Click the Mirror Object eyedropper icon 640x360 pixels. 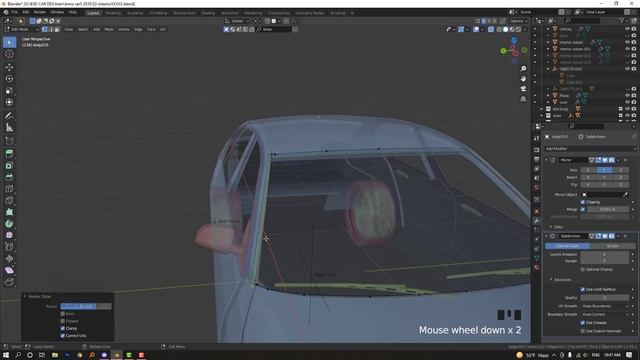point(625,195)
